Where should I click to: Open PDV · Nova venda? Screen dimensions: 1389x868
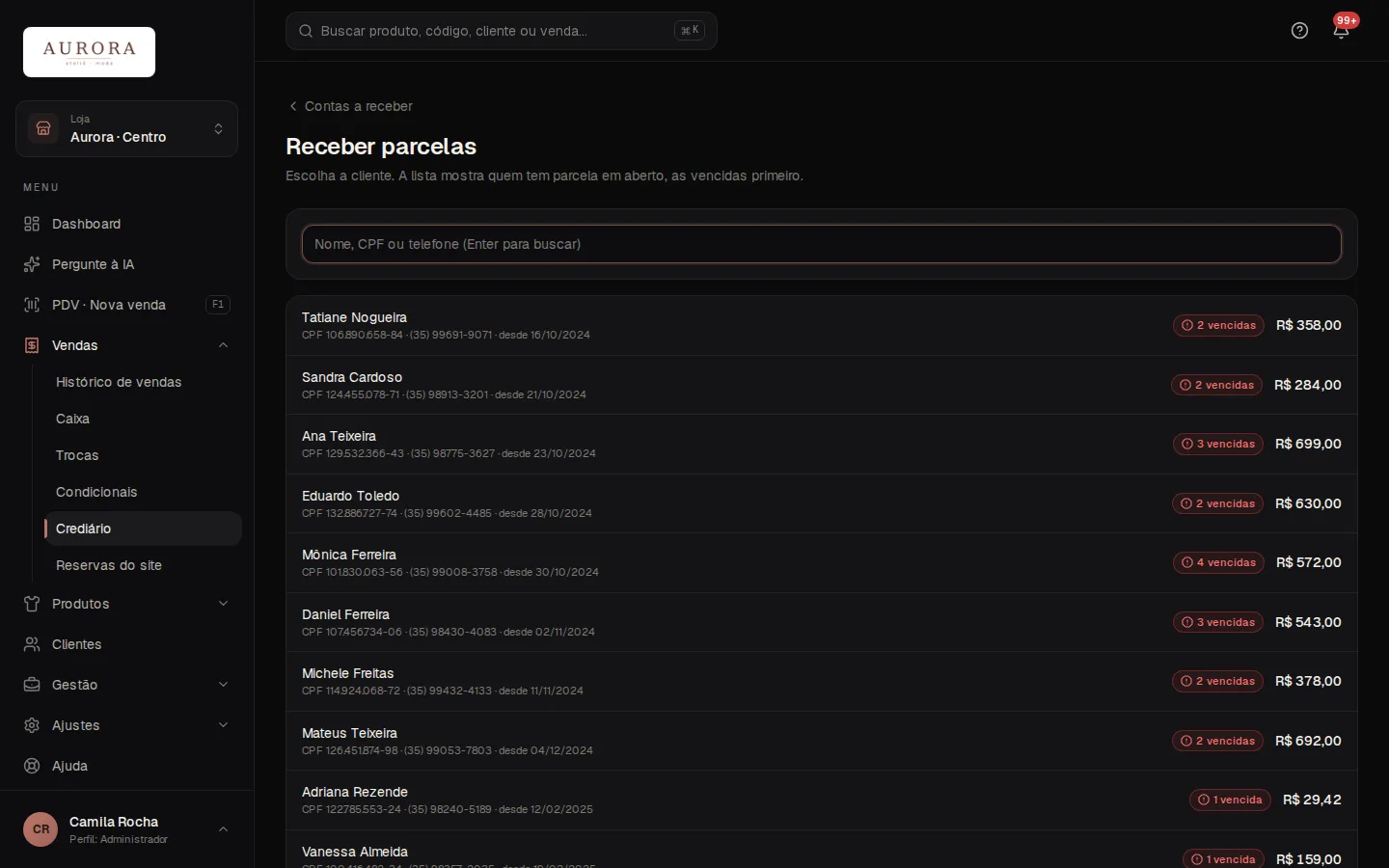pyautogui.click(x=126, y=305)
